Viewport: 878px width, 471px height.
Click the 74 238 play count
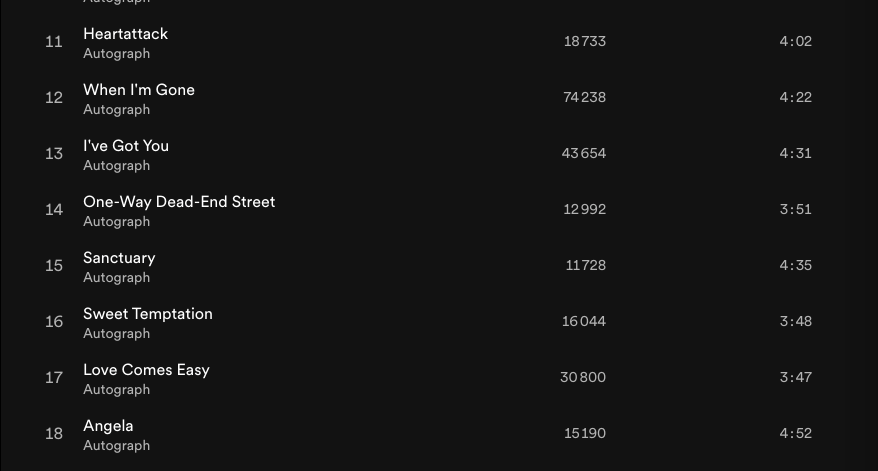click(x=584, y=98)
